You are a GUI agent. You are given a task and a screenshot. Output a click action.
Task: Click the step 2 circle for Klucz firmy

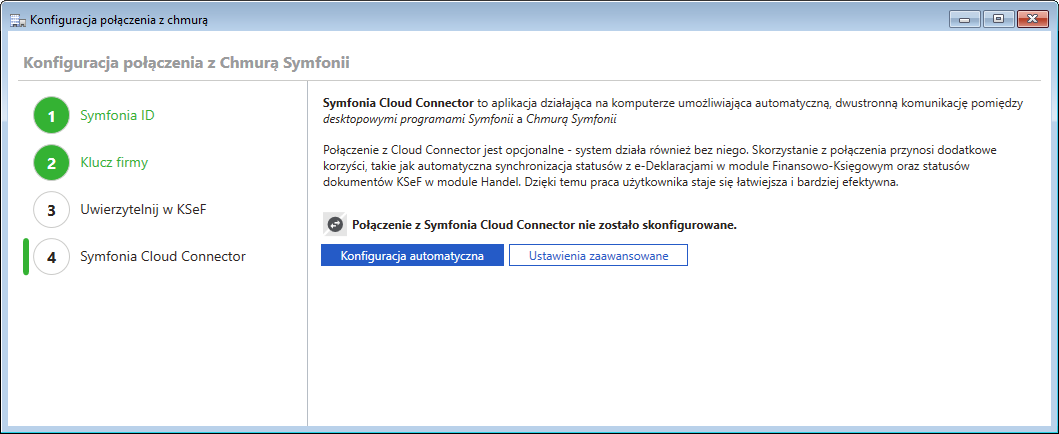[51, 163]
